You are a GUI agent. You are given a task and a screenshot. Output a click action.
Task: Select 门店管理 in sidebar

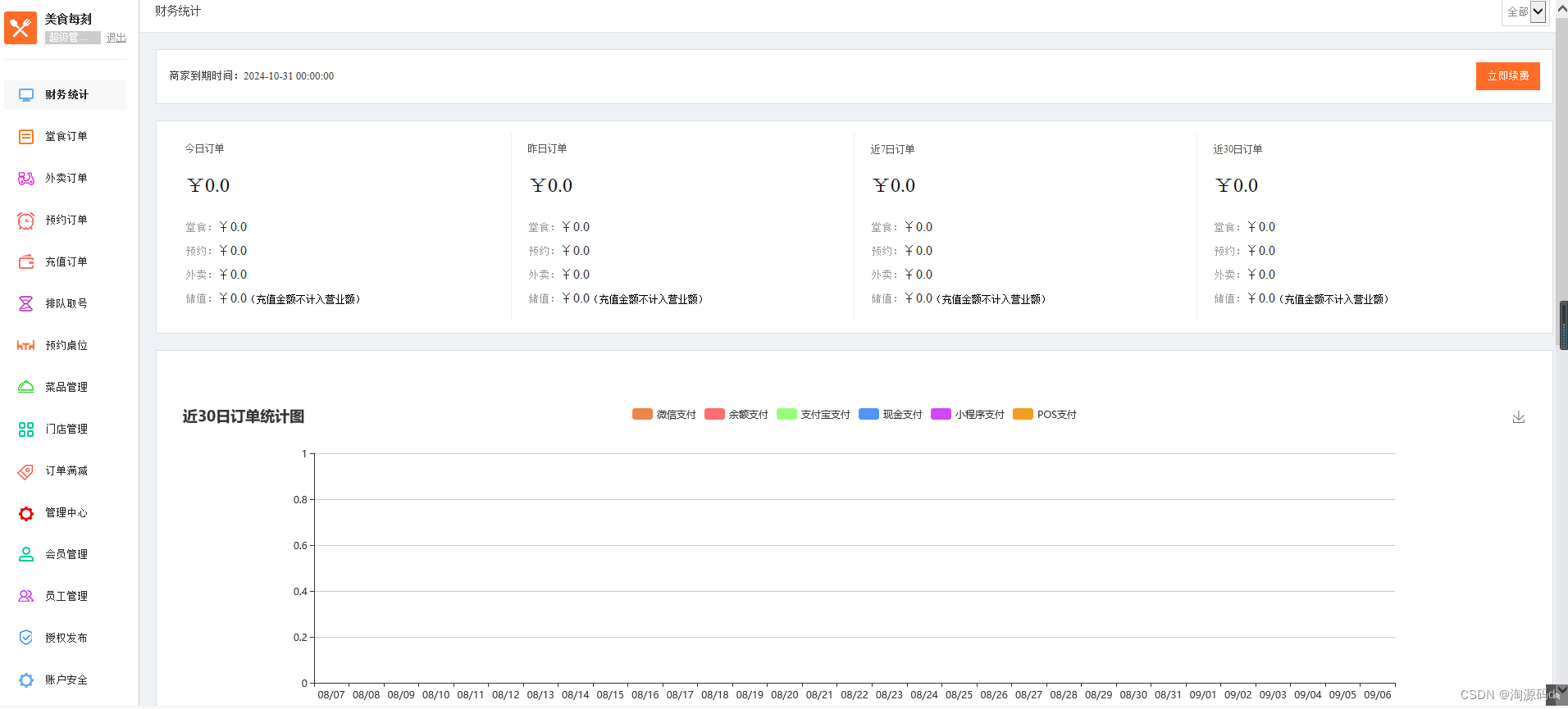coord(66,429)
